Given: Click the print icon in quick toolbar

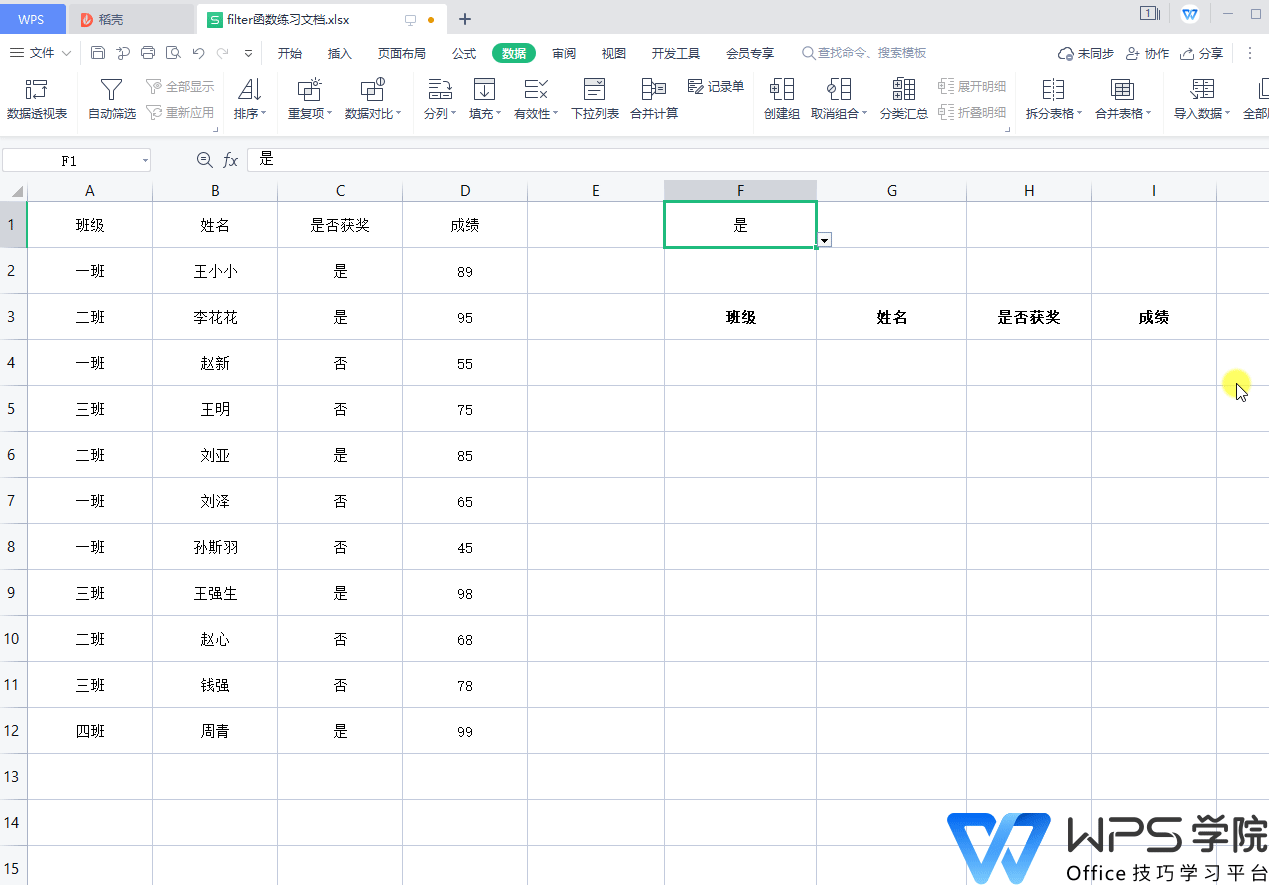Looking at the screenshot, I should tap(148, 53).
